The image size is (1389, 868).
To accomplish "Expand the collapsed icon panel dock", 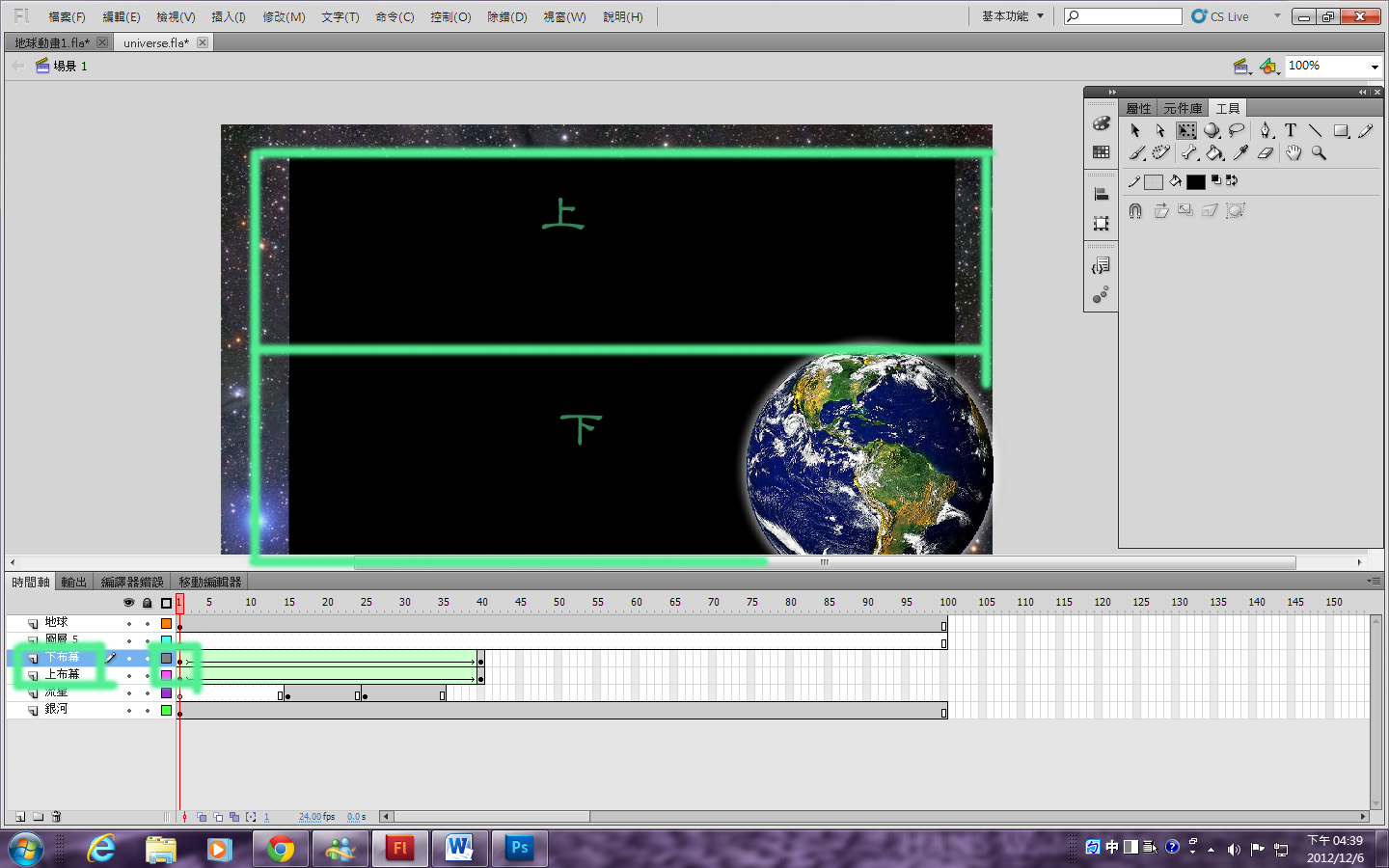I will tap(1112, 92).
